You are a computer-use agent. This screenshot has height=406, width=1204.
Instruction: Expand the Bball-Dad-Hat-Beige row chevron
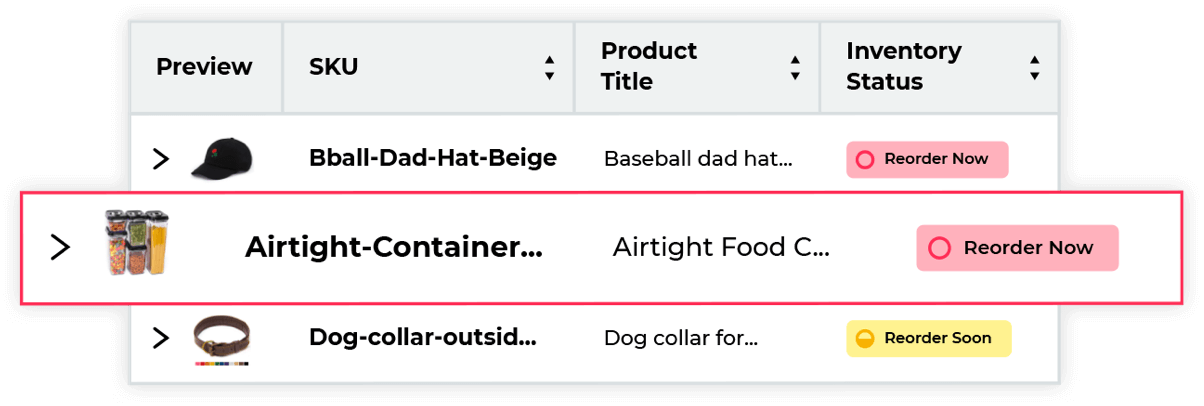161,158
